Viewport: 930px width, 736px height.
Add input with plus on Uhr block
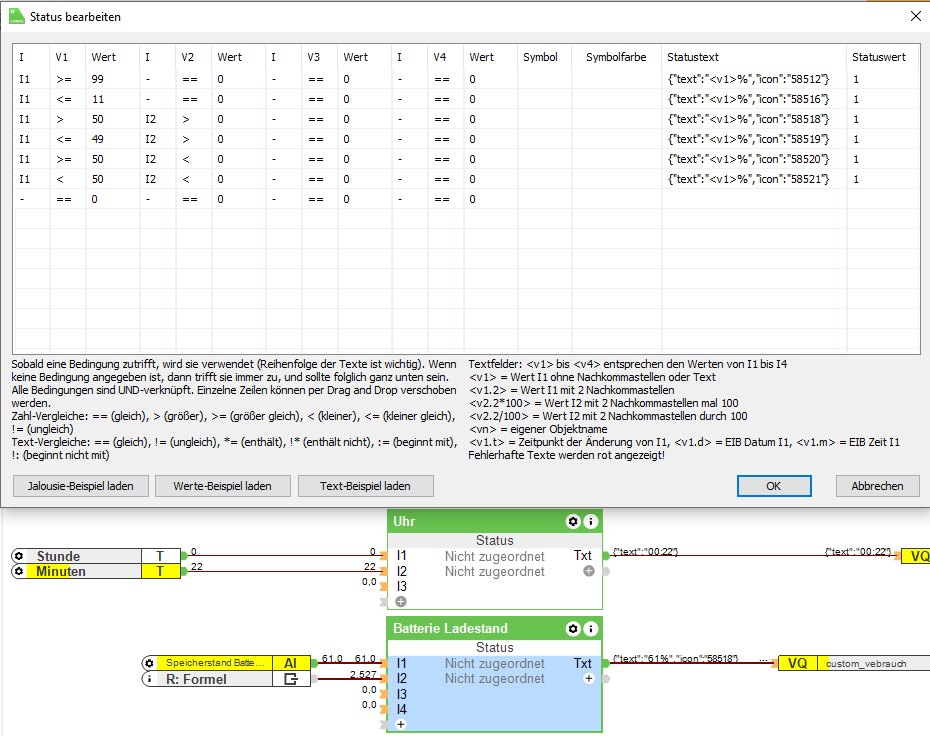(x=401, y=602)
